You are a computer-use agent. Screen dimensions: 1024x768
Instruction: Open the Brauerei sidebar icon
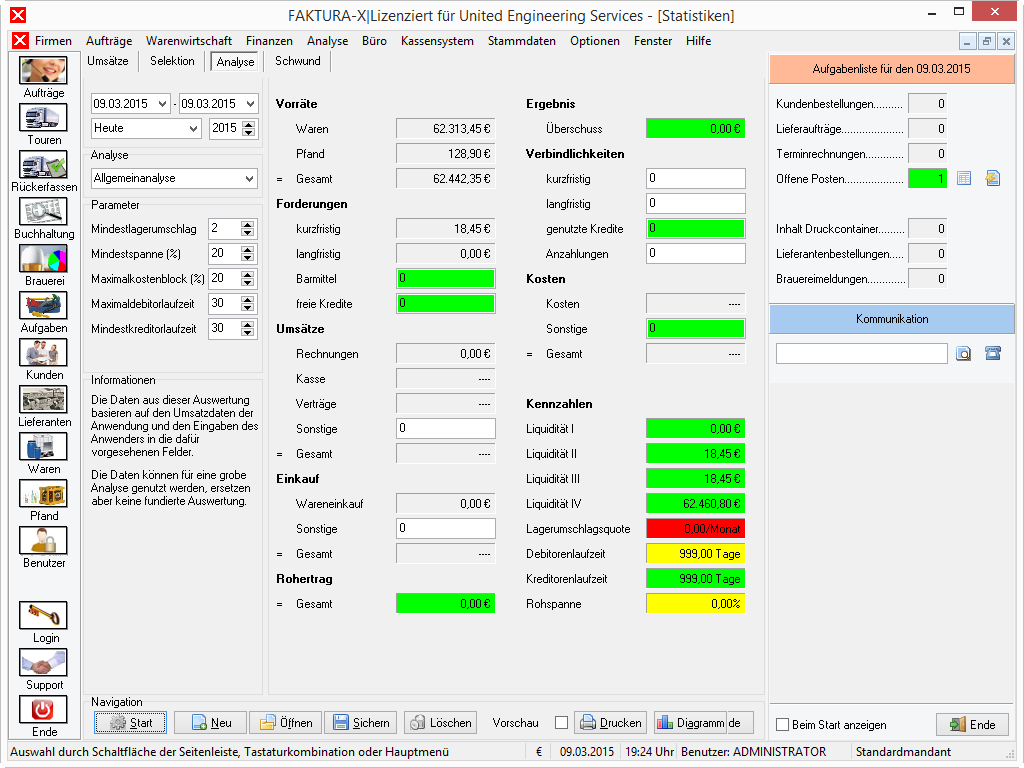43,259
